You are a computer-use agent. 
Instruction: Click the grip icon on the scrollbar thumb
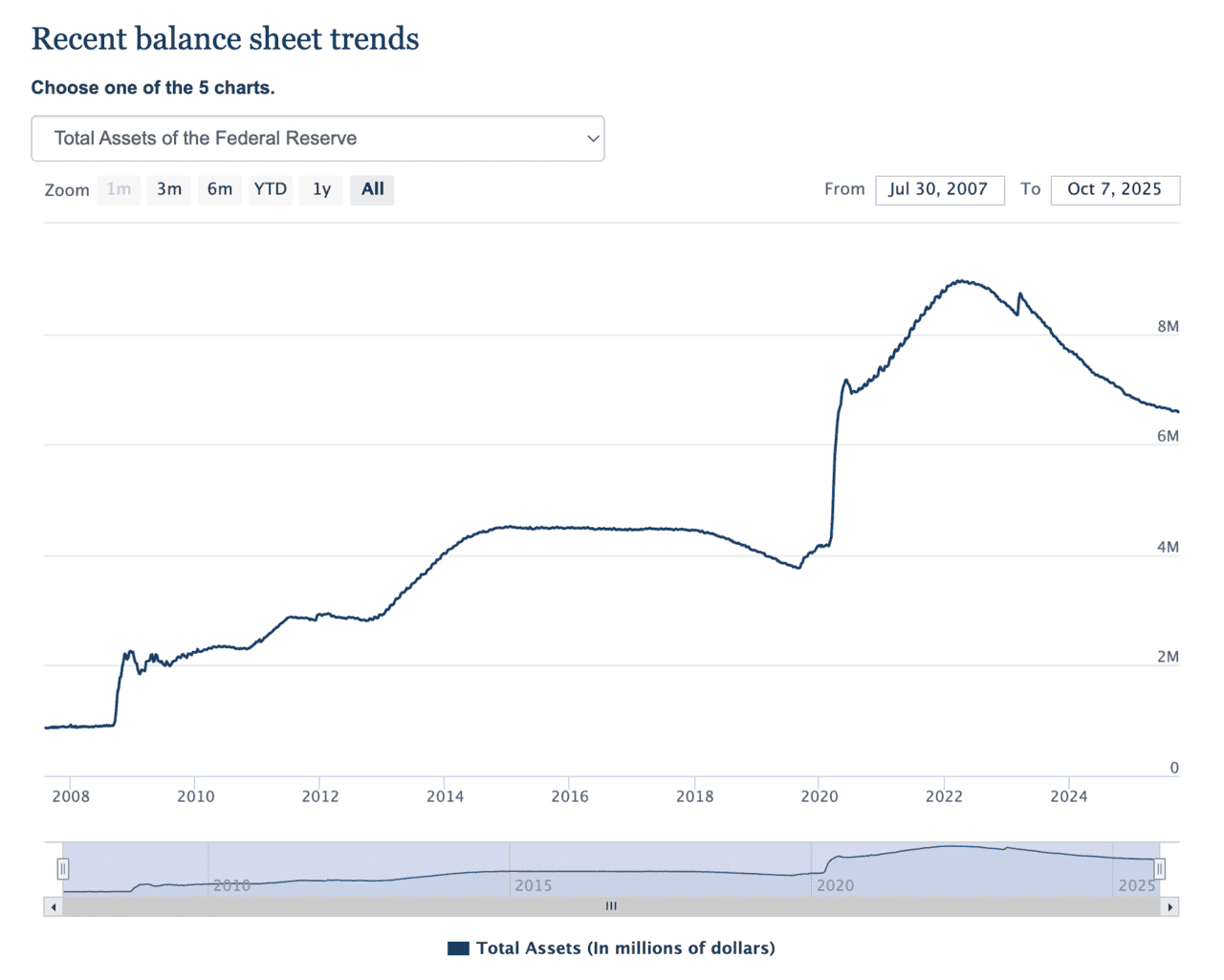[611, 906]
